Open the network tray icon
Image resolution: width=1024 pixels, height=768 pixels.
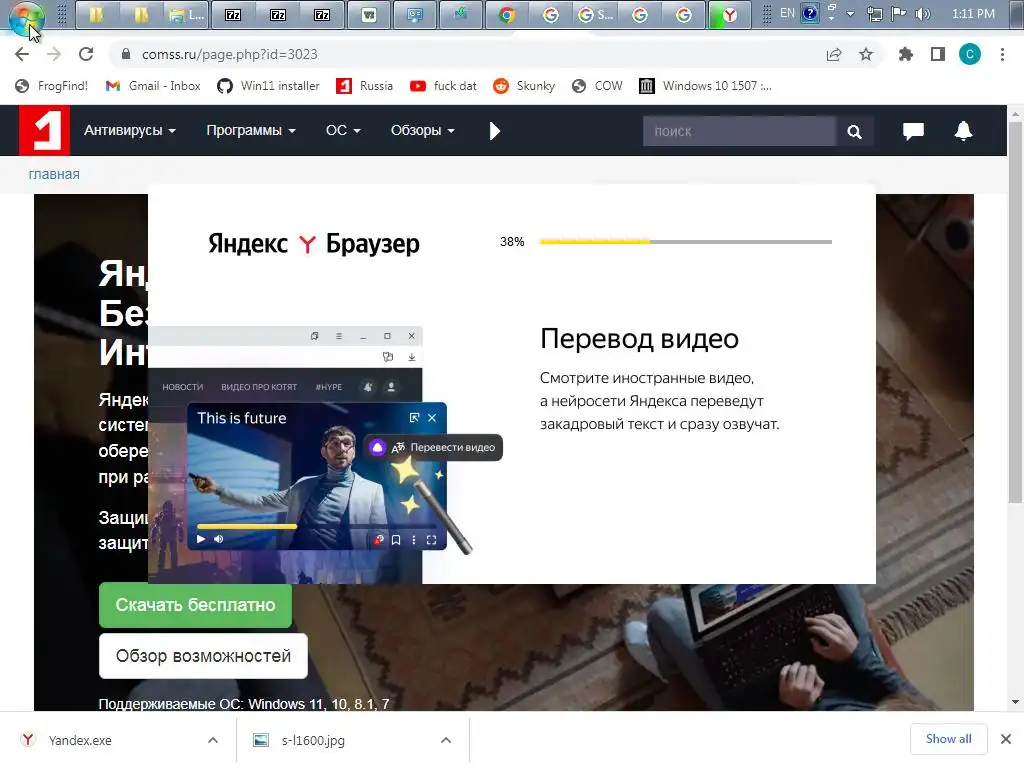(874, 14)
